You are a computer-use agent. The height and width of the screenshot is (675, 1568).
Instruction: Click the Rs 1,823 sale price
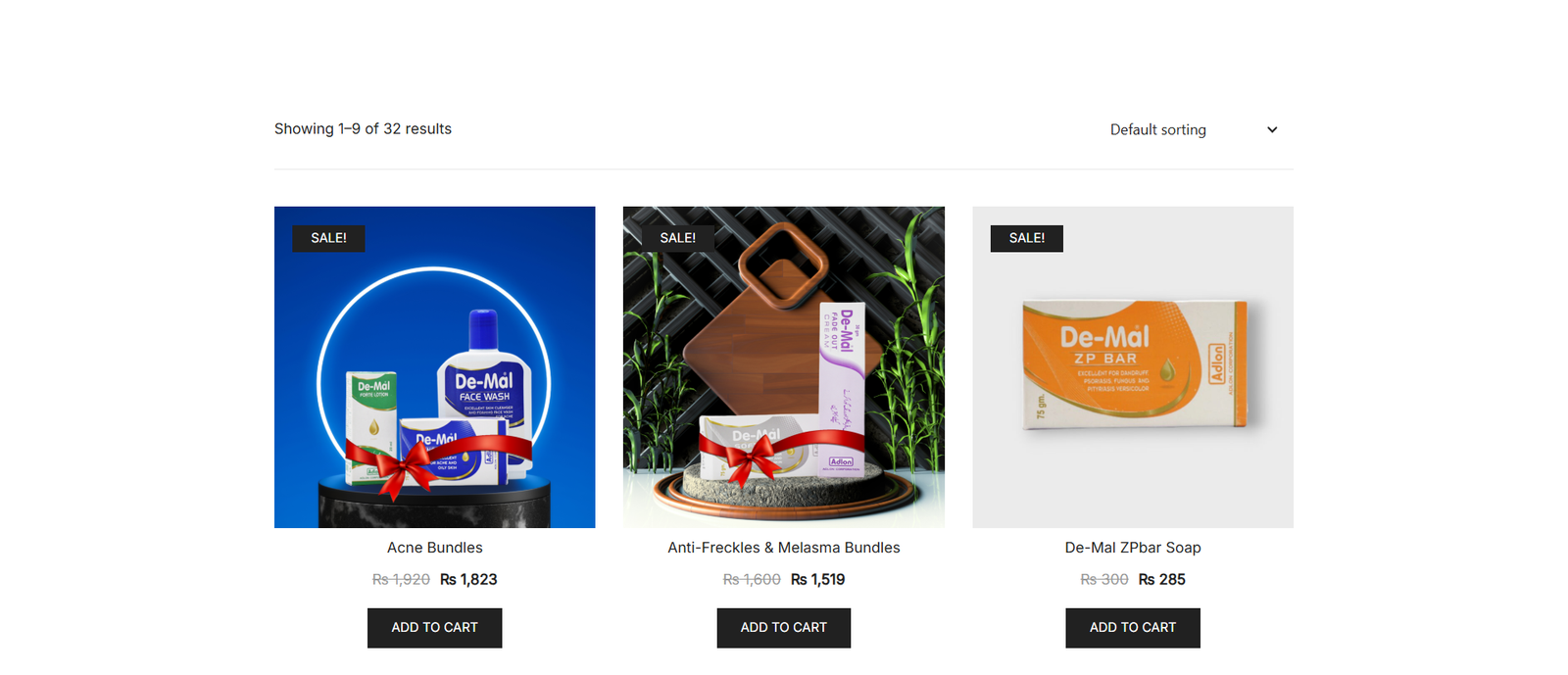tap(468, 580)
